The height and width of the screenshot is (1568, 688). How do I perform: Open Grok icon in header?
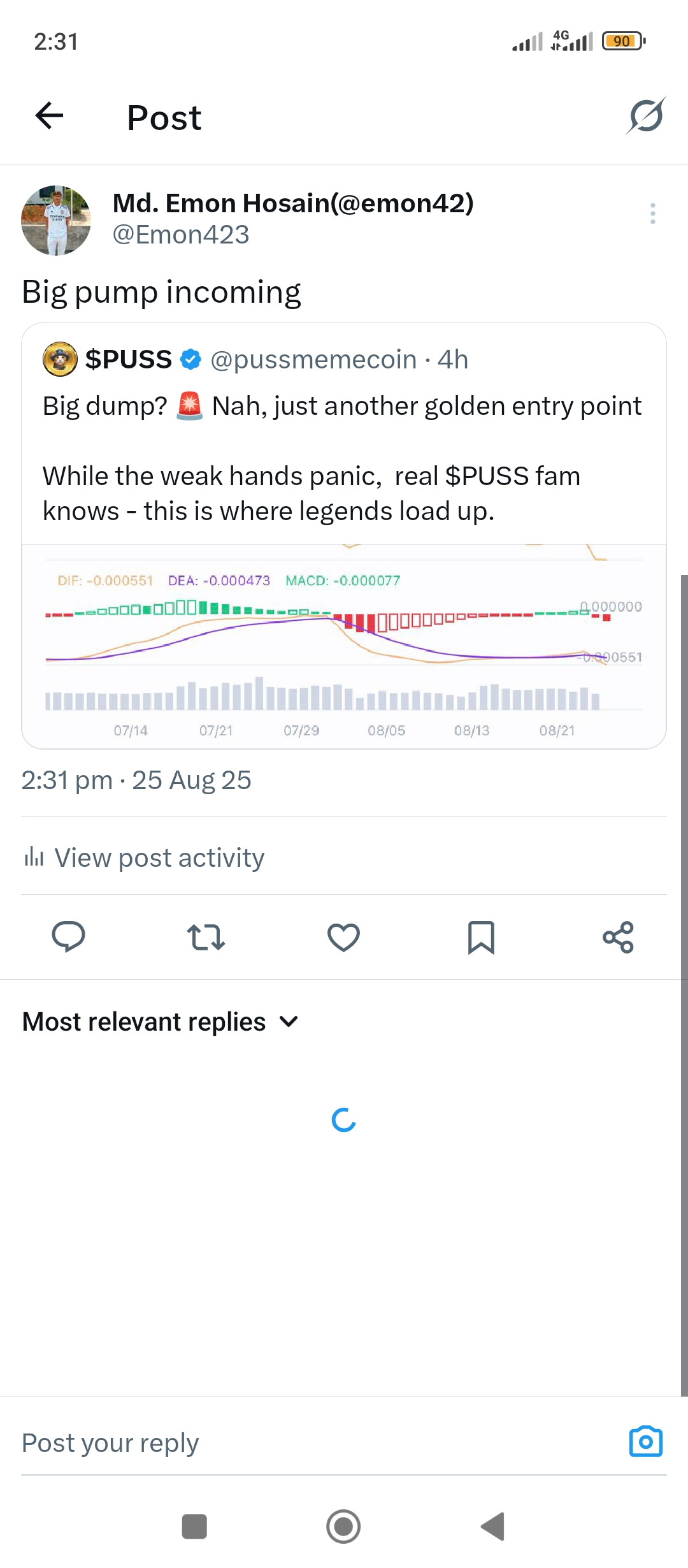coord(645,116)
